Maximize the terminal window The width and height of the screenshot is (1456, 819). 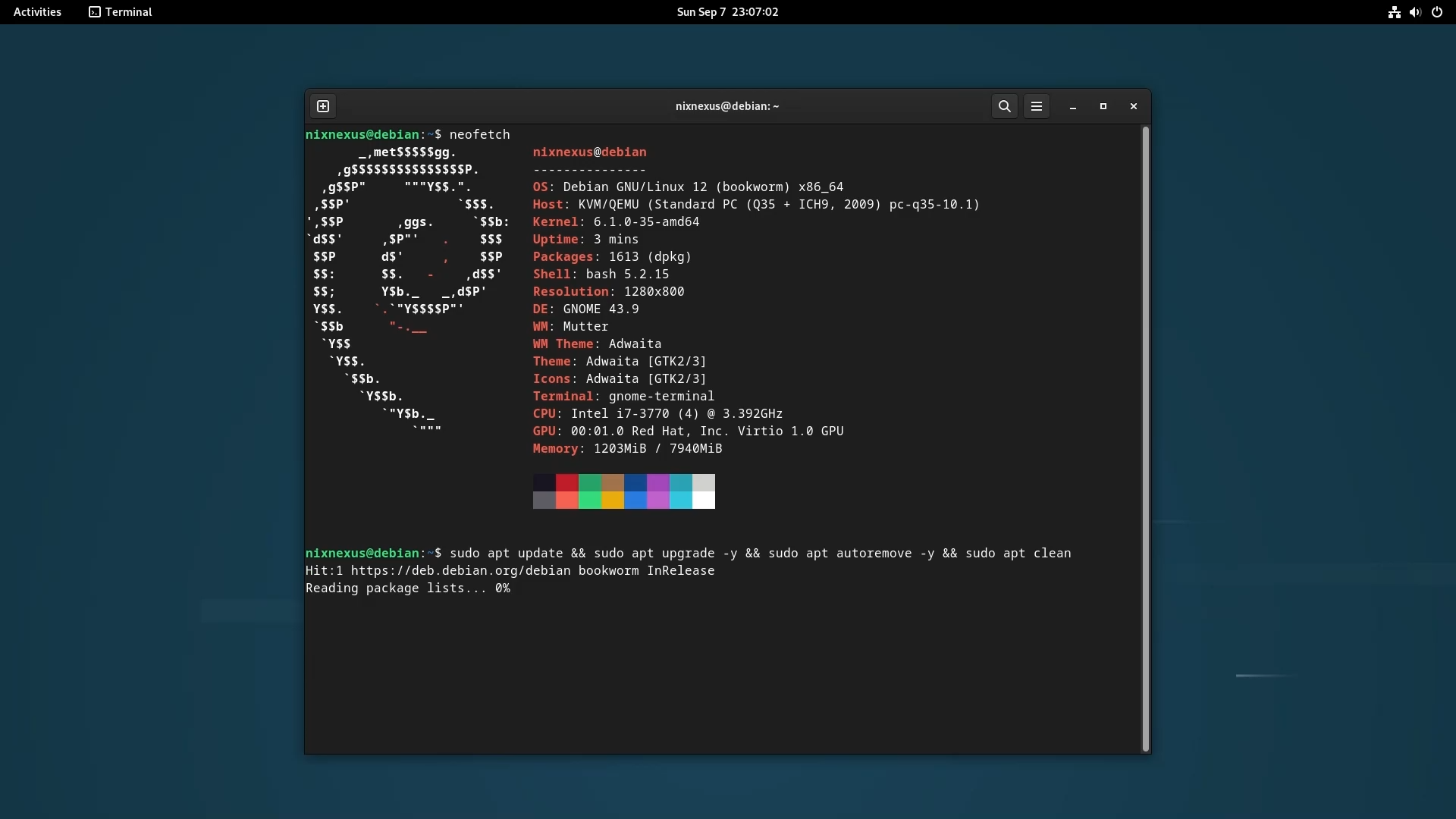click(1103, 106)
